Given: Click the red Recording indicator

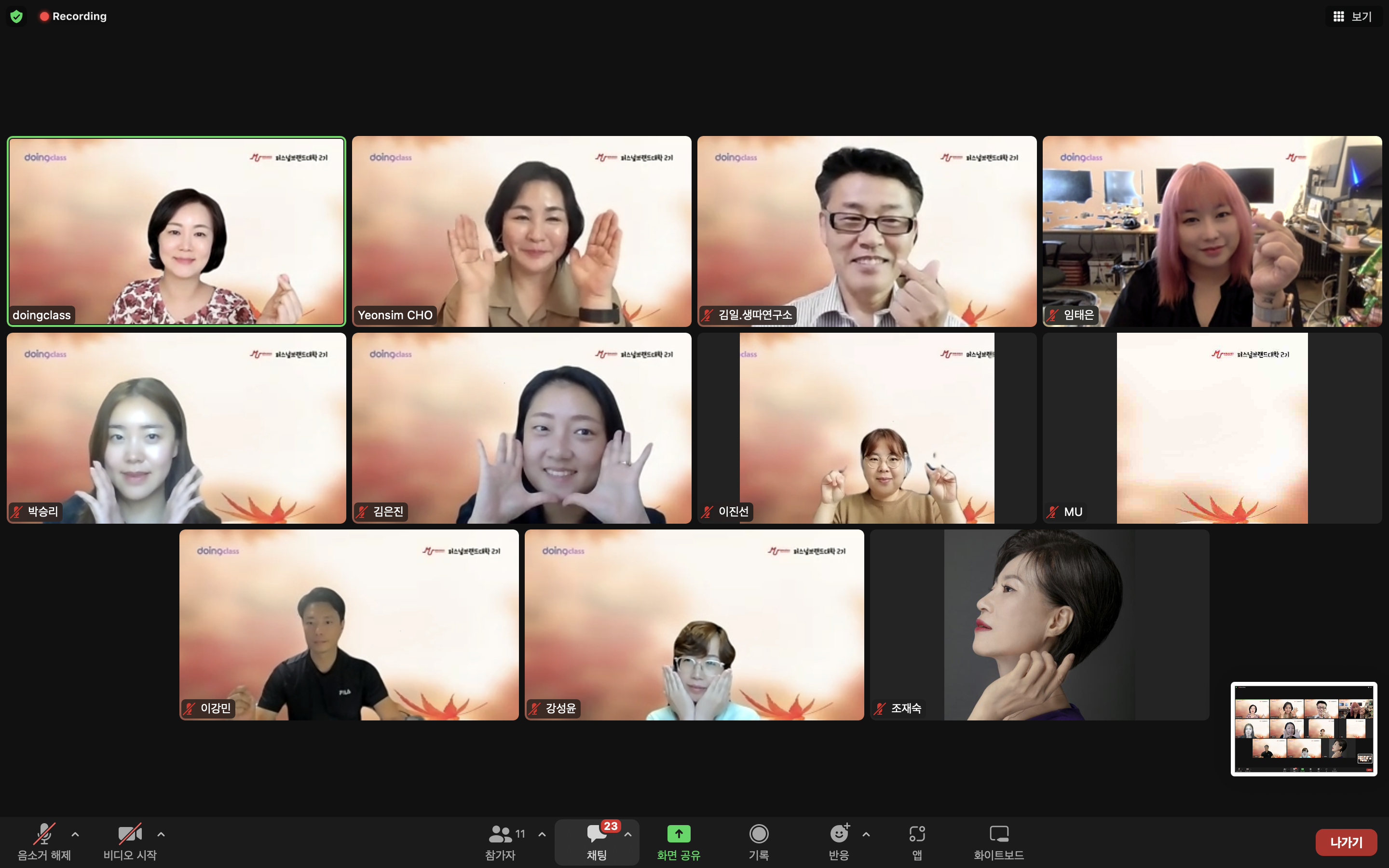Looking at the screenshot, I should point(73,16).
